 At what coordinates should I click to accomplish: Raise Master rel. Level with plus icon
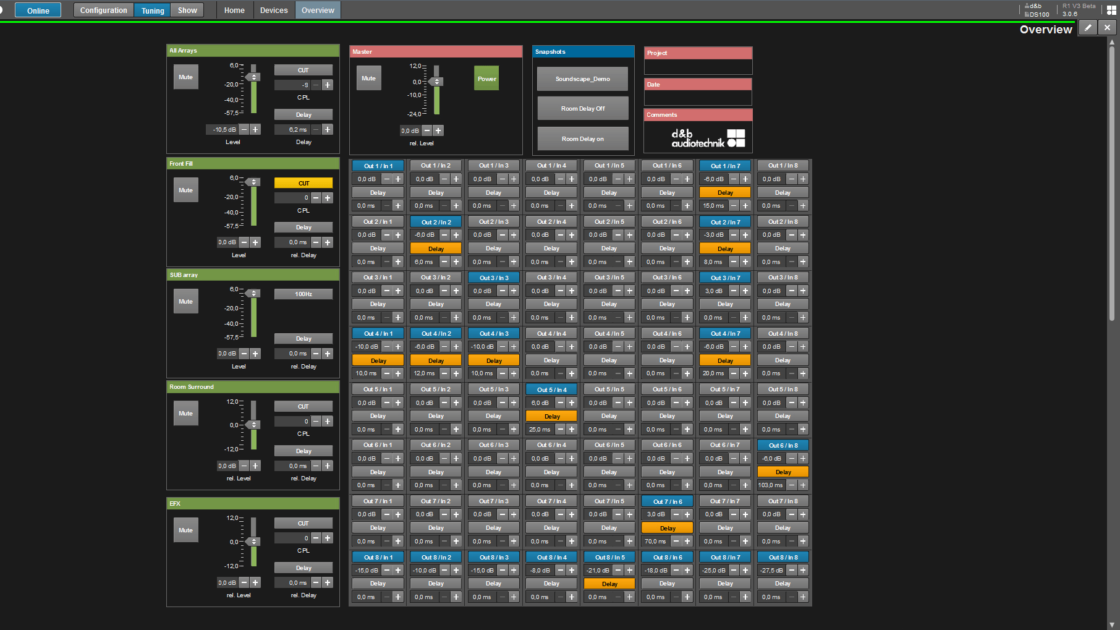coord(439,131)
